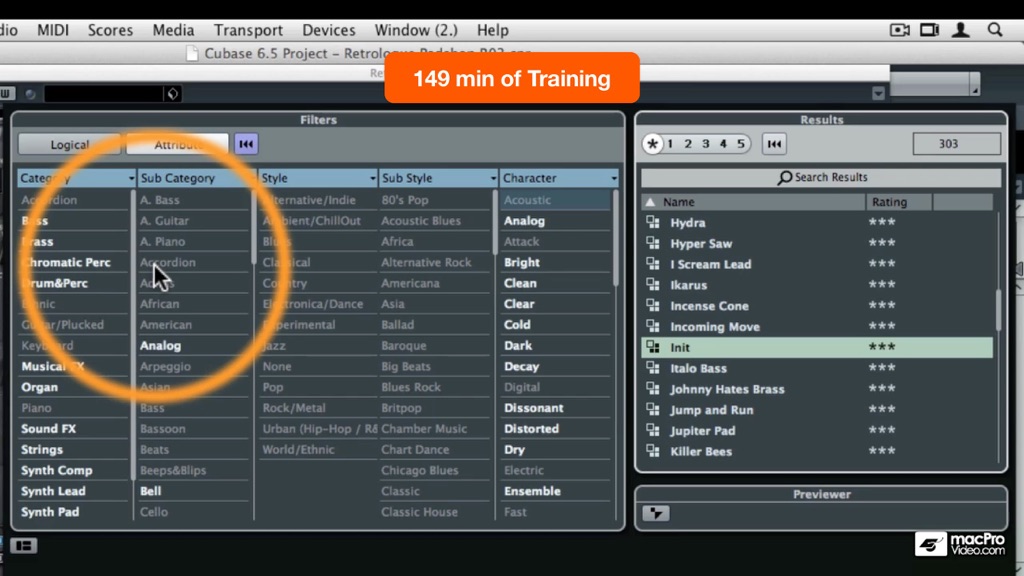Open the Sub Style column dropdown
Image resolution: width=1024 pixels, height=576 pixels.
(x=494, y=178)
